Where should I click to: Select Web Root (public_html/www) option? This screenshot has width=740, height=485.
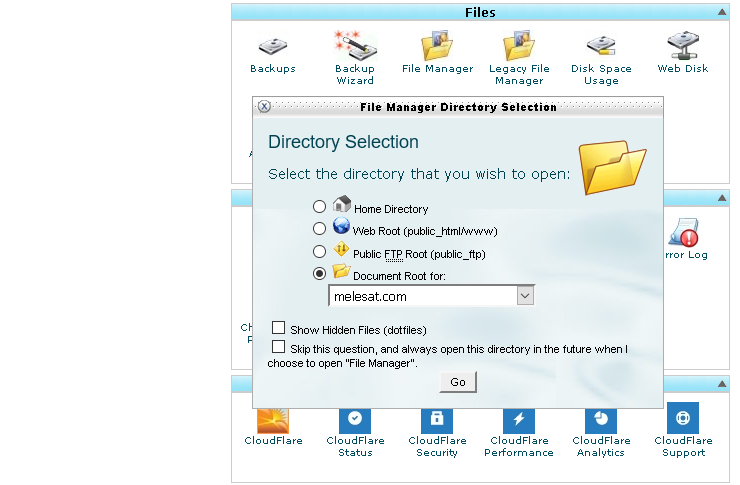point(319,230)
